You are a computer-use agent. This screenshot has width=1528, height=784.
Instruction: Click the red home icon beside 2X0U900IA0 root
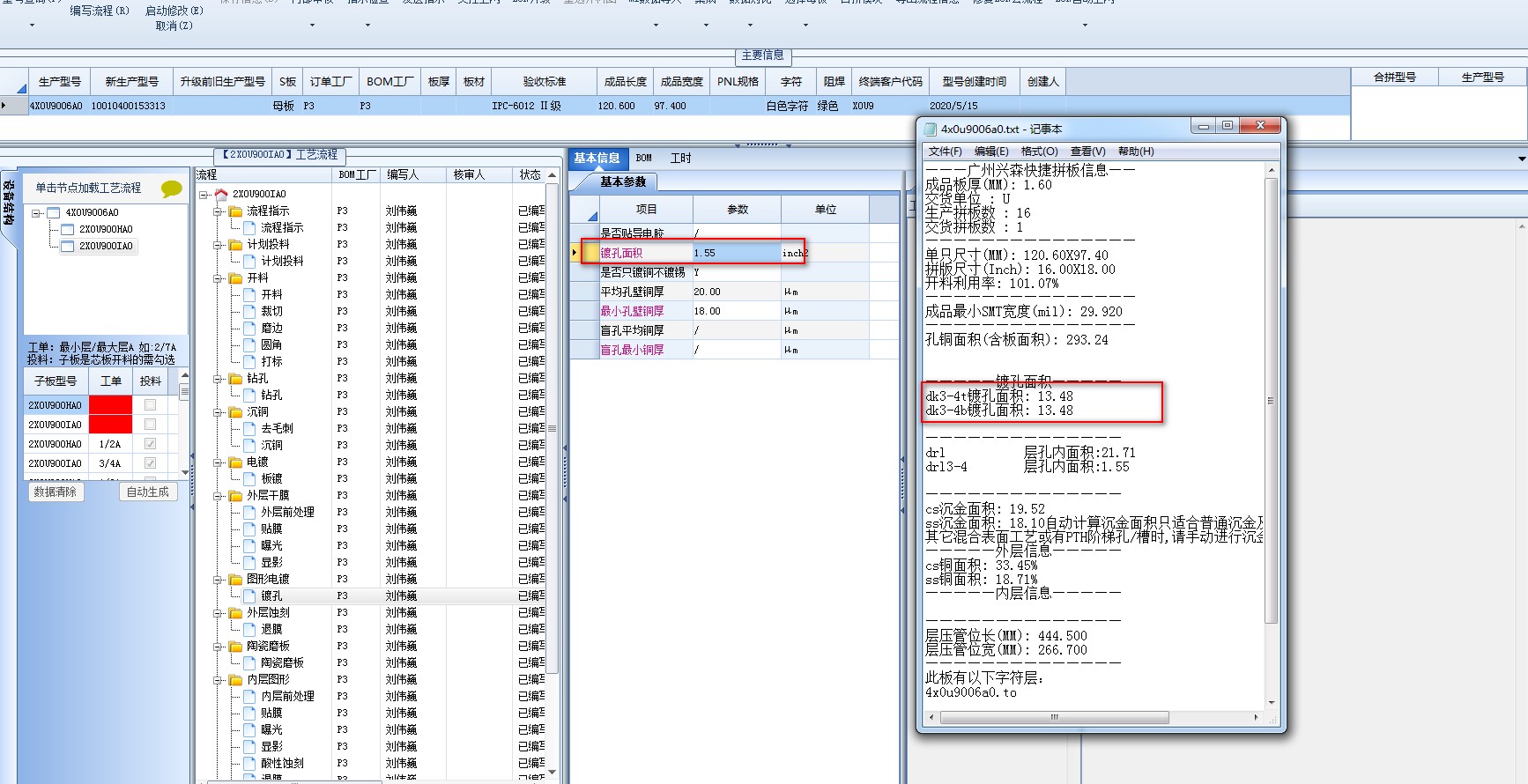pos(221,194)
